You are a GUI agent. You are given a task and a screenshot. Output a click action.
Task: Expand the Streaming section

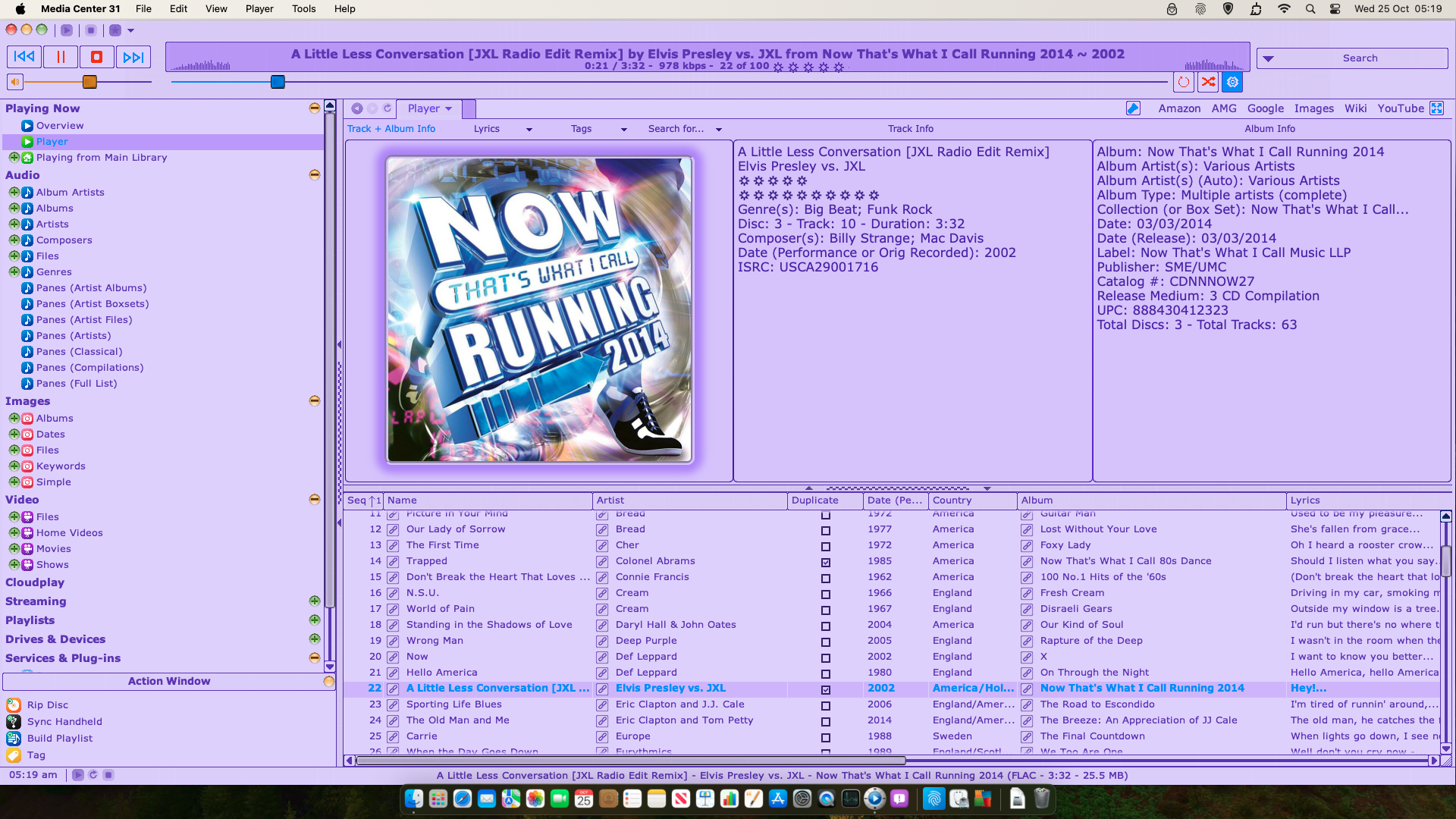click(314, 601)
